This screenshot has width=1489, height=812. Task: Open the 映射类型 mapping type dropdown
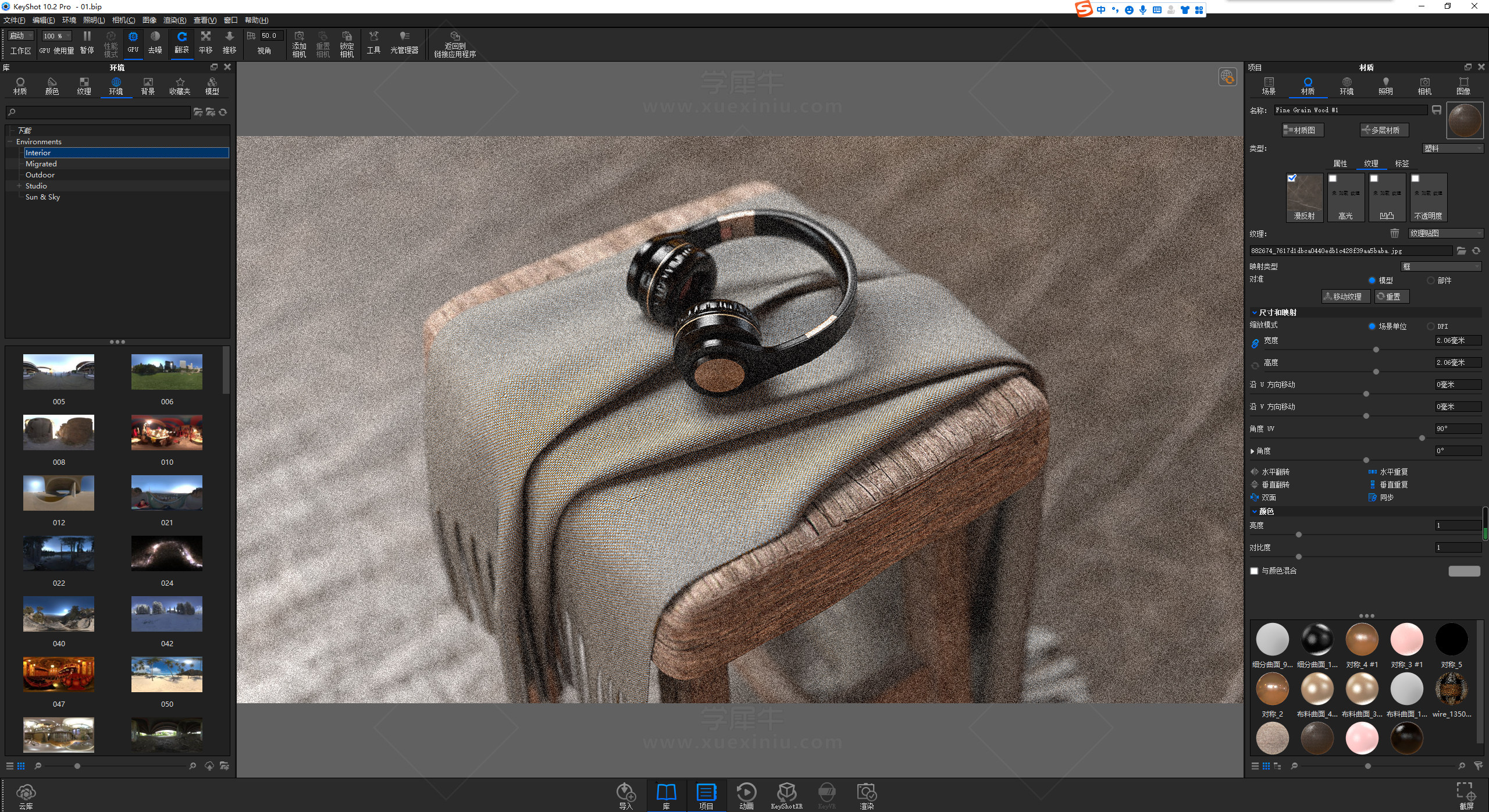(x=1441, y=266)
